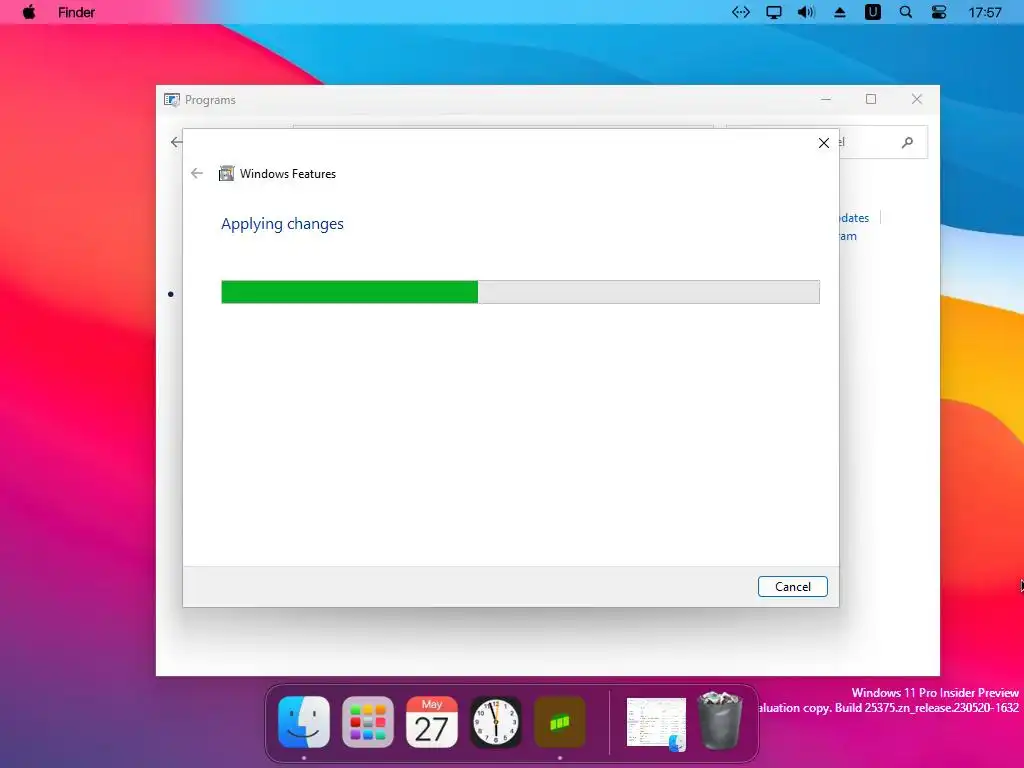Image resolution: width=1024 pixels, height=768 pixels.
Task: Click the Programs window title icon
Action: 172,100
